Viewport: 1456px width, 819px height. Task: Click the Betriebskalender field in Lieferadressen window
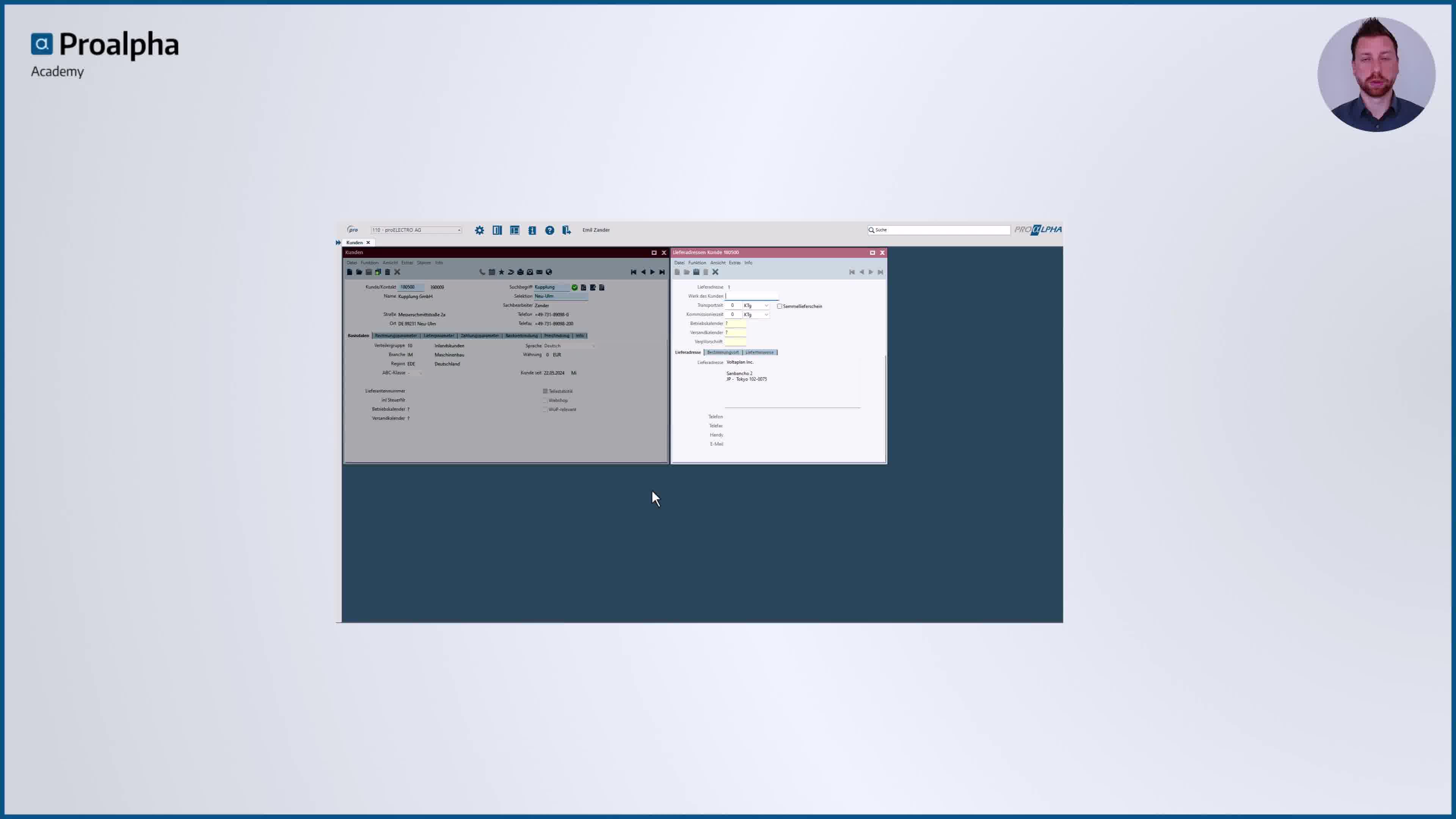[x=735, y=323]
